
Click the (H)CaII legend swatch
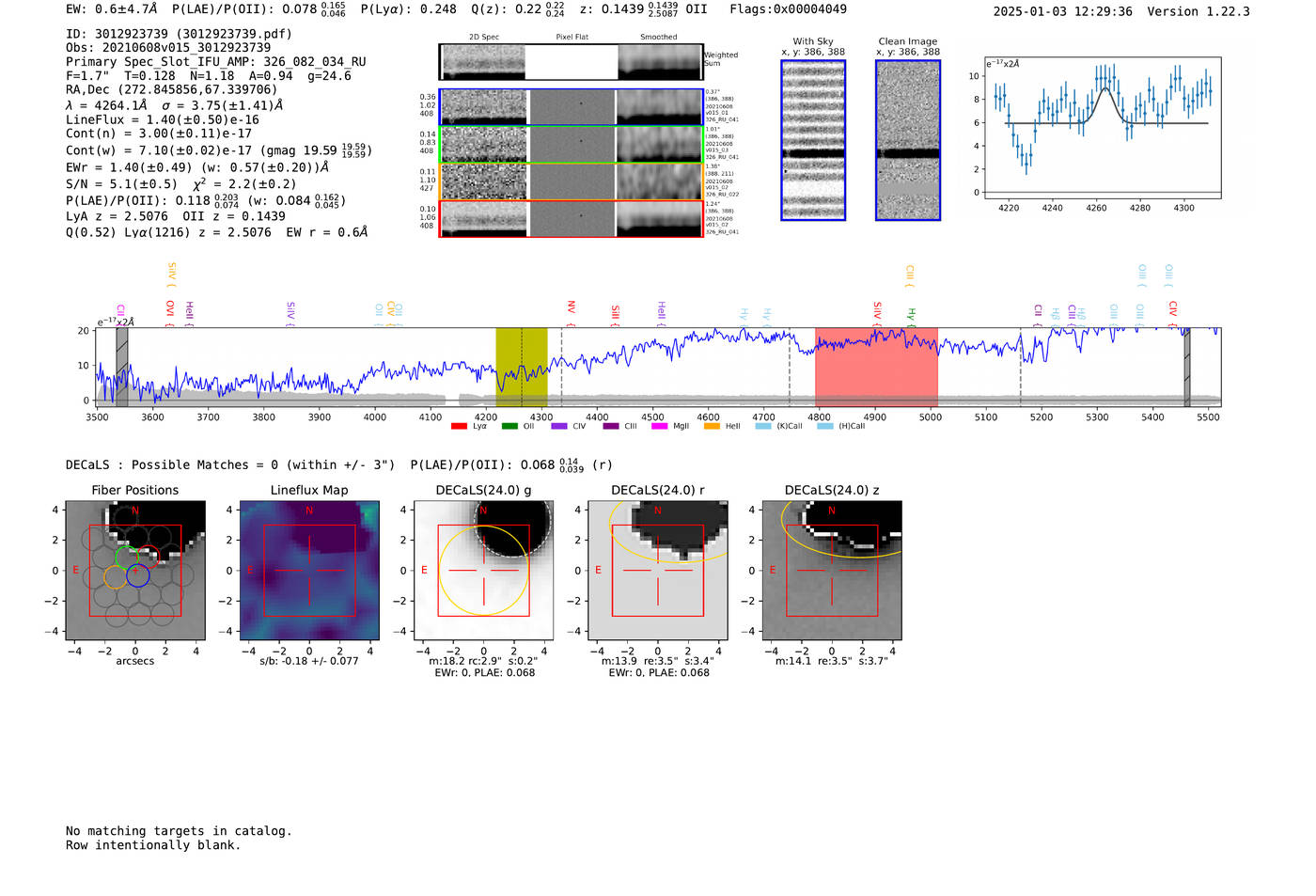(824, 426)
